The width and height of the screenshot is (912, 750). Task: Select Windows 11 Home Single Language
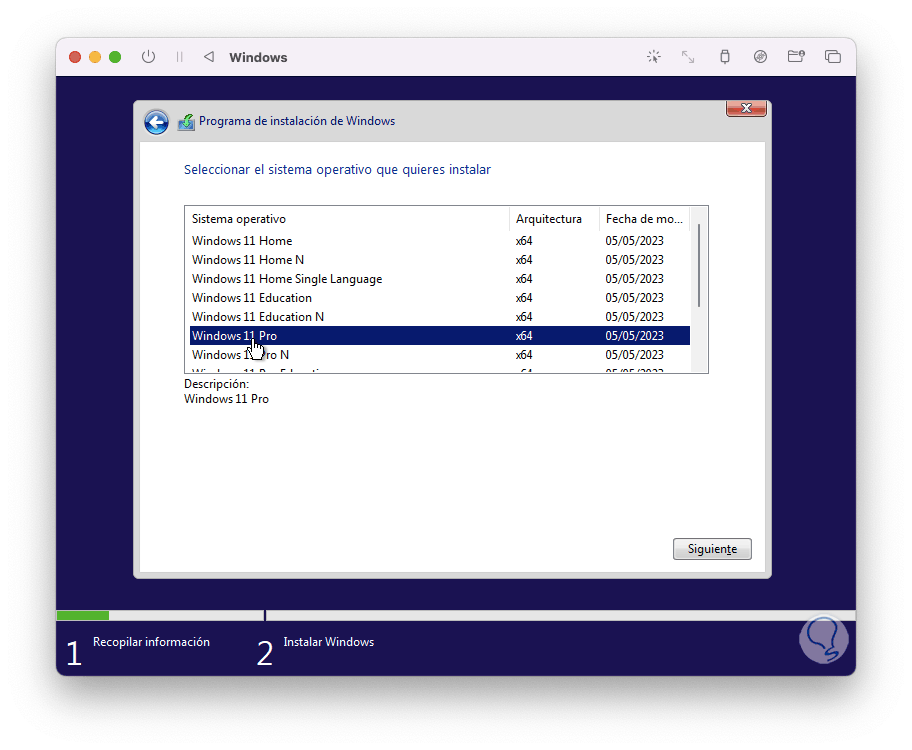pyautogui.click(x=440, y=279)
